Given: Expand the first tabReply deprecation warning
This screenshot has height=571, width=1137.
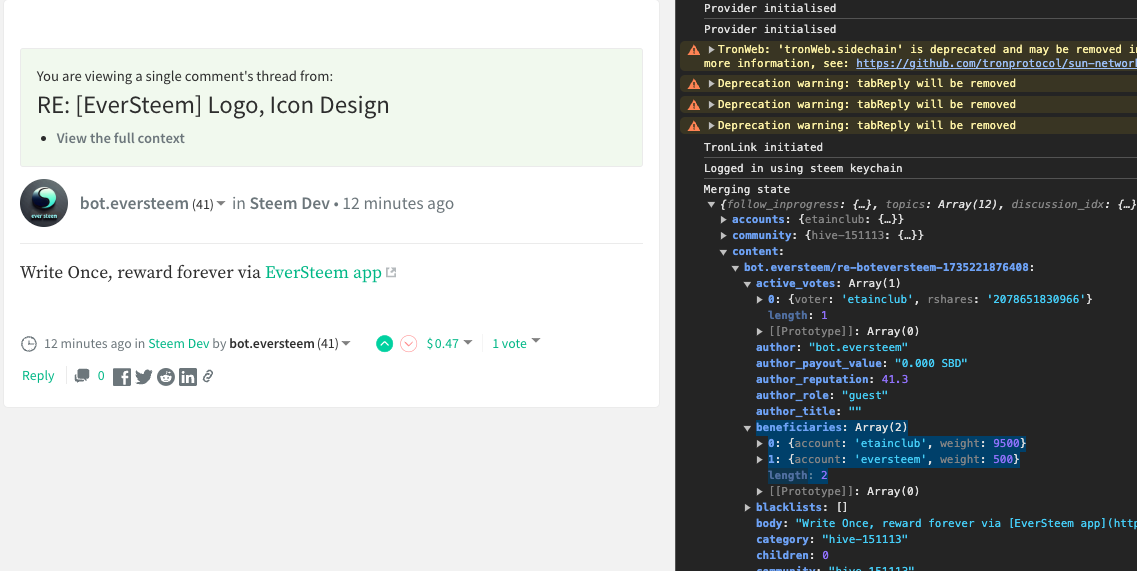Looking at the screenshot, I should coord(712,83).
